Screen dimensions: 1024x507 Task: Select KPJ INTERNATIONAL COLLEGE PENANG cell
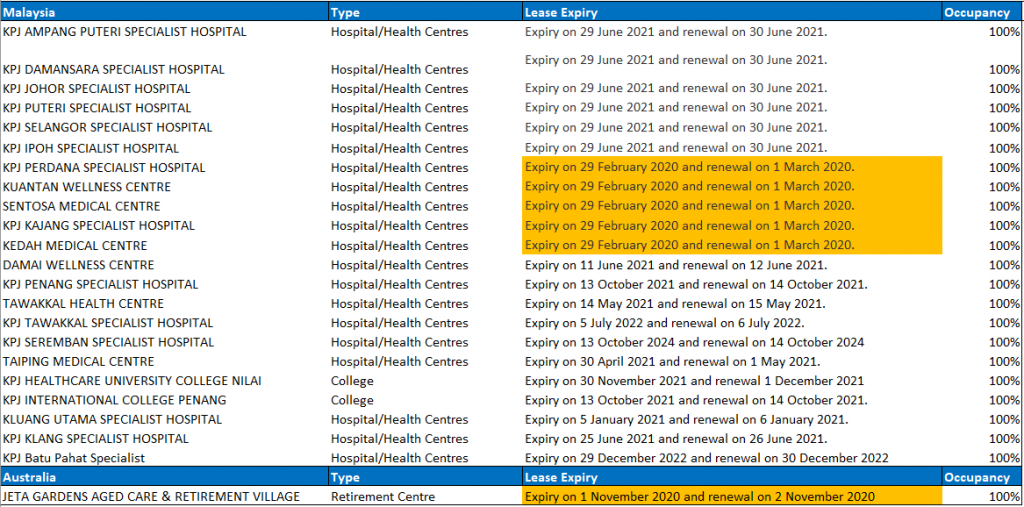(x=164, y=400)
